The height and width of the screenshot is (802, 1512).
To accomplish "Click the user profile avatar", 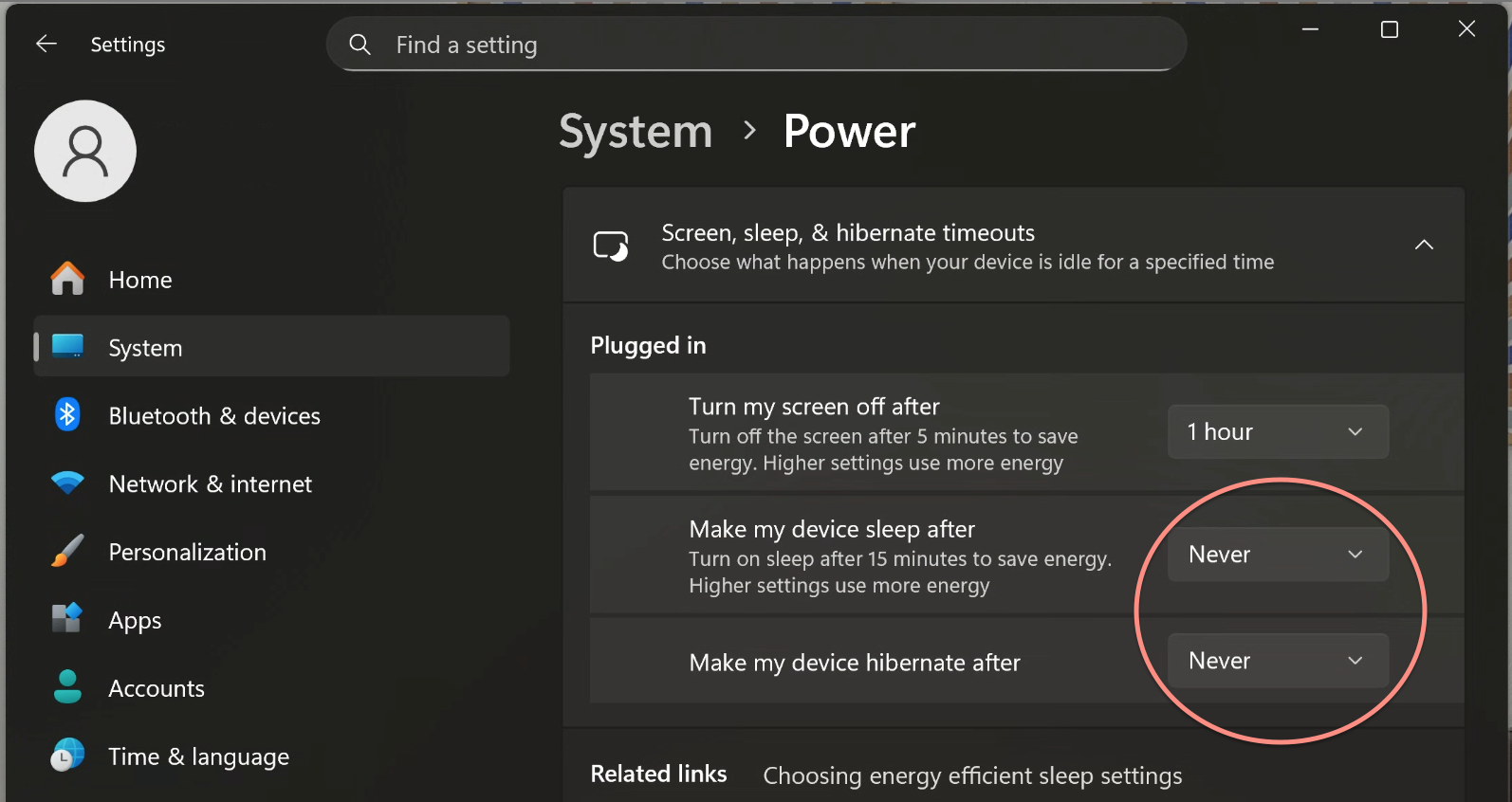I will tap(84, 151).
